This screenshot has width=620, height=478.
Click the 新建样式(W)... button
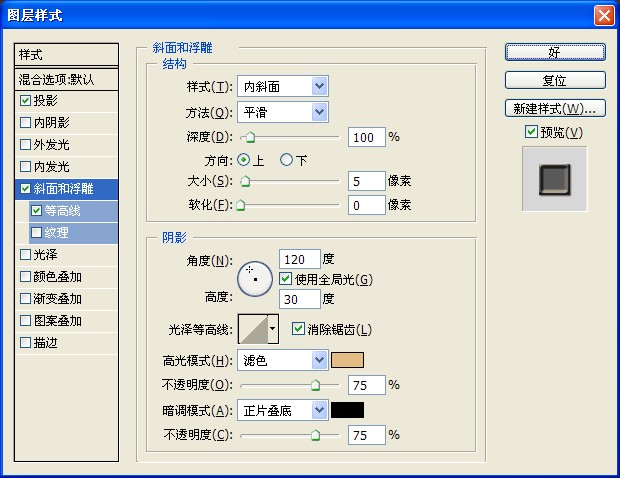554,108
